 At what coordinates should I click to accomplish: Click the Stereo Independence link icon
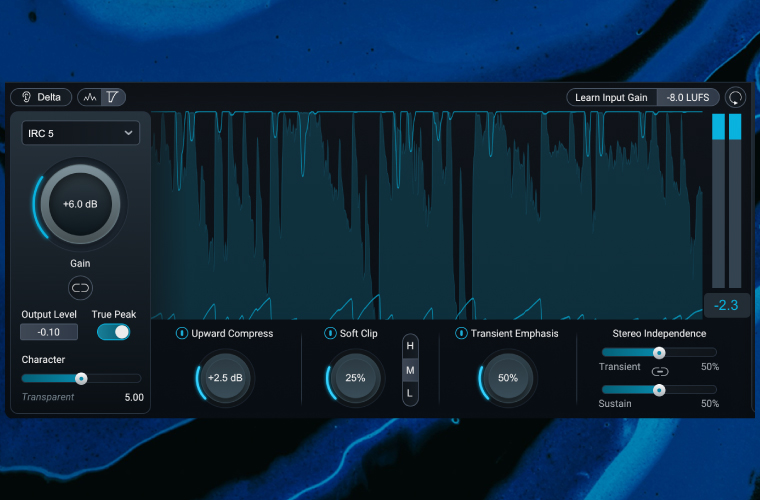659,371
